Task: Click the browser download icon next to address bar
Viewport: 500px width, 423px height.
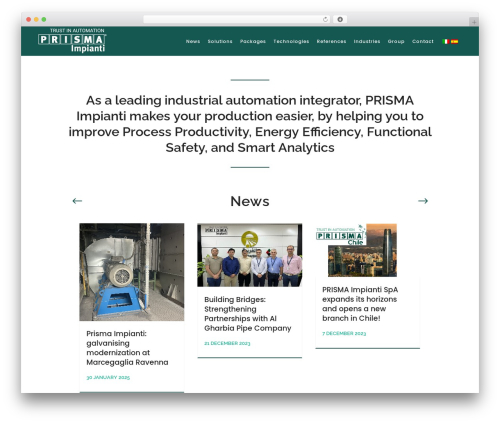Action: [340, 19]
